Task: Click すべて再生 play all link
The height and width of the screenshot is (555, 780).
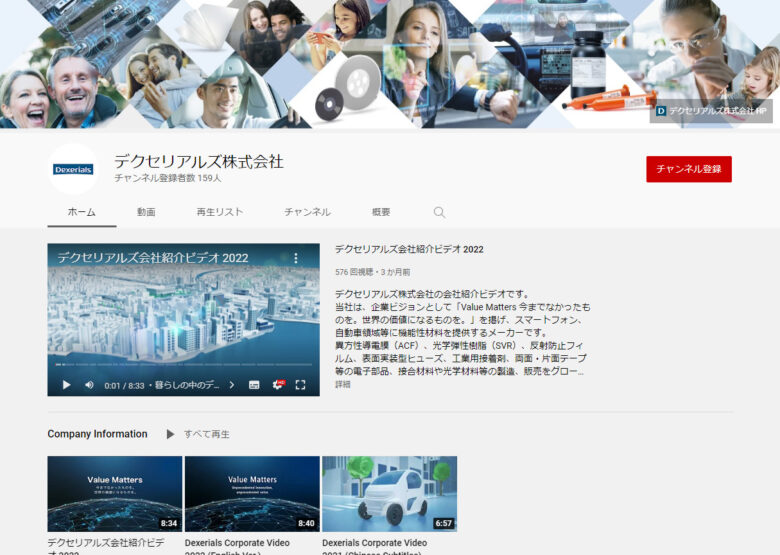Action: point(207,434)
